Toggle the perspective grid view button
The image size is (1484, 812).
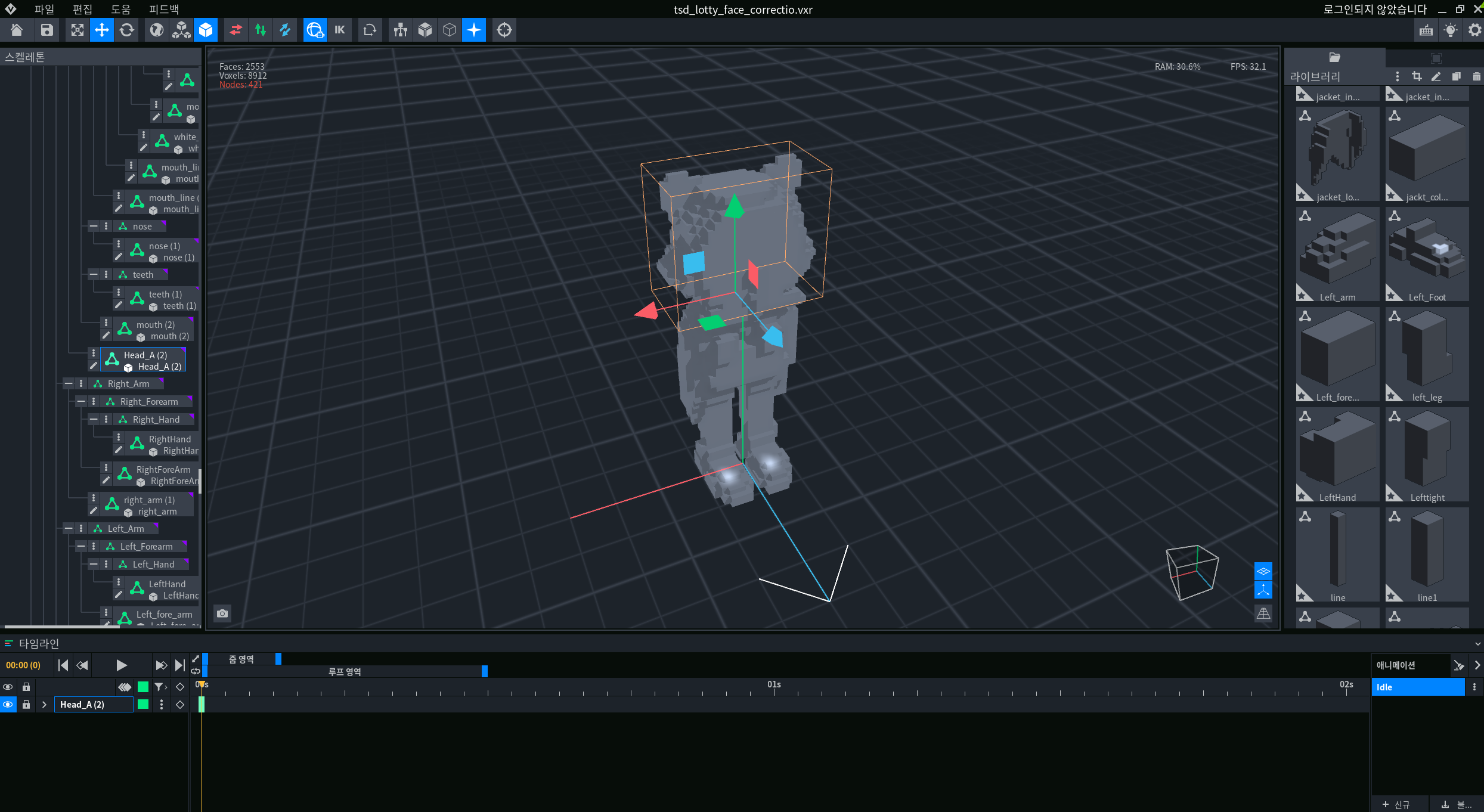tap(1263, 613)
